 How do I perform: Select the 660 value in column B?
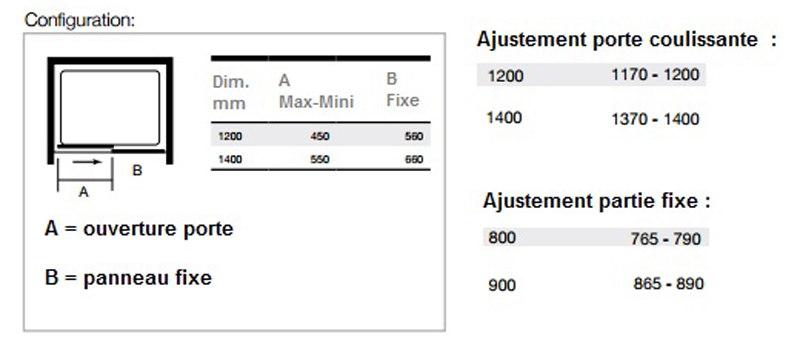(x=414, y=159)
